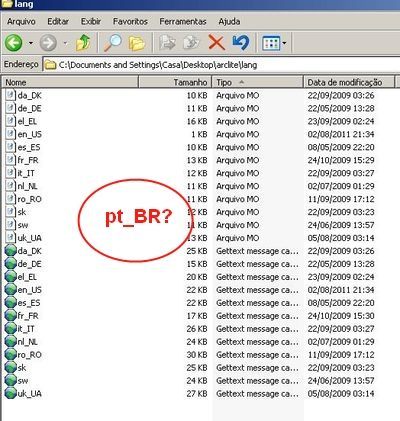
Task: Open the Back history dropdown arrow
Action: coord(31,43)
